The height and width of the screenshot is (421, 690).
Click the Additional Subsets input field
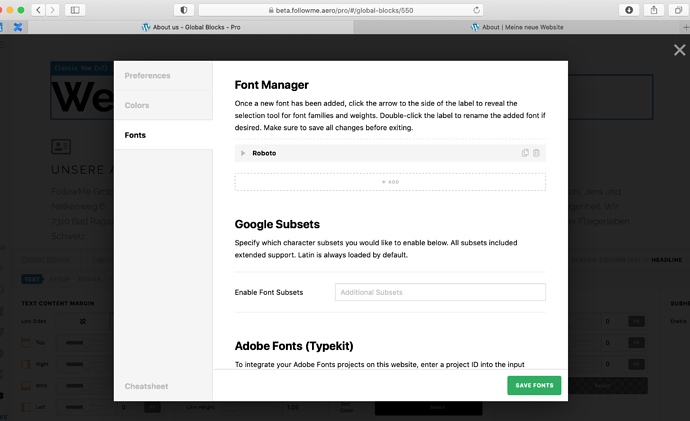440,292
